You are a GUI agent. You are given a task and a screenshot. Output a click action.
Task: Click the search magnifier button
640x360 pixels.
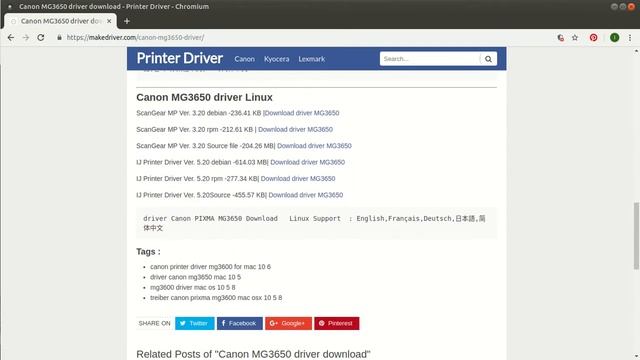coord(488,59)
